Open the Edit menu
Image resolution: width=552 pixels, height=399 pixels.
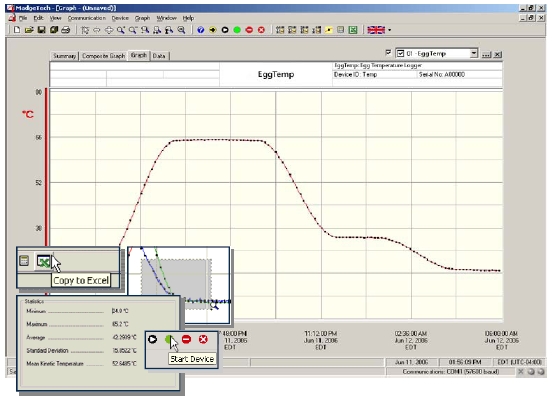click(x=38, y=18)
